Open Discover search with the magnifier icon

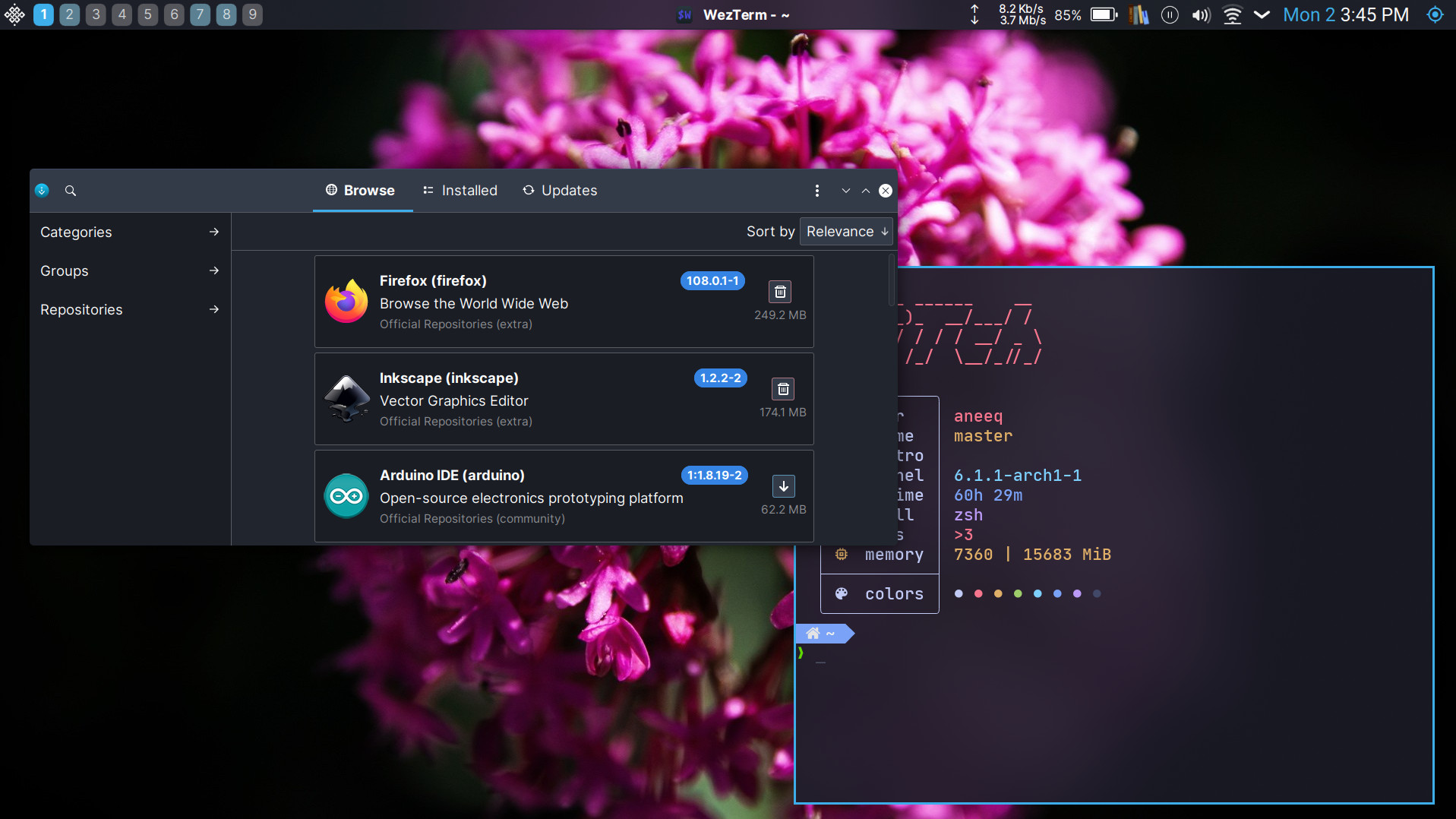point(70,191)
